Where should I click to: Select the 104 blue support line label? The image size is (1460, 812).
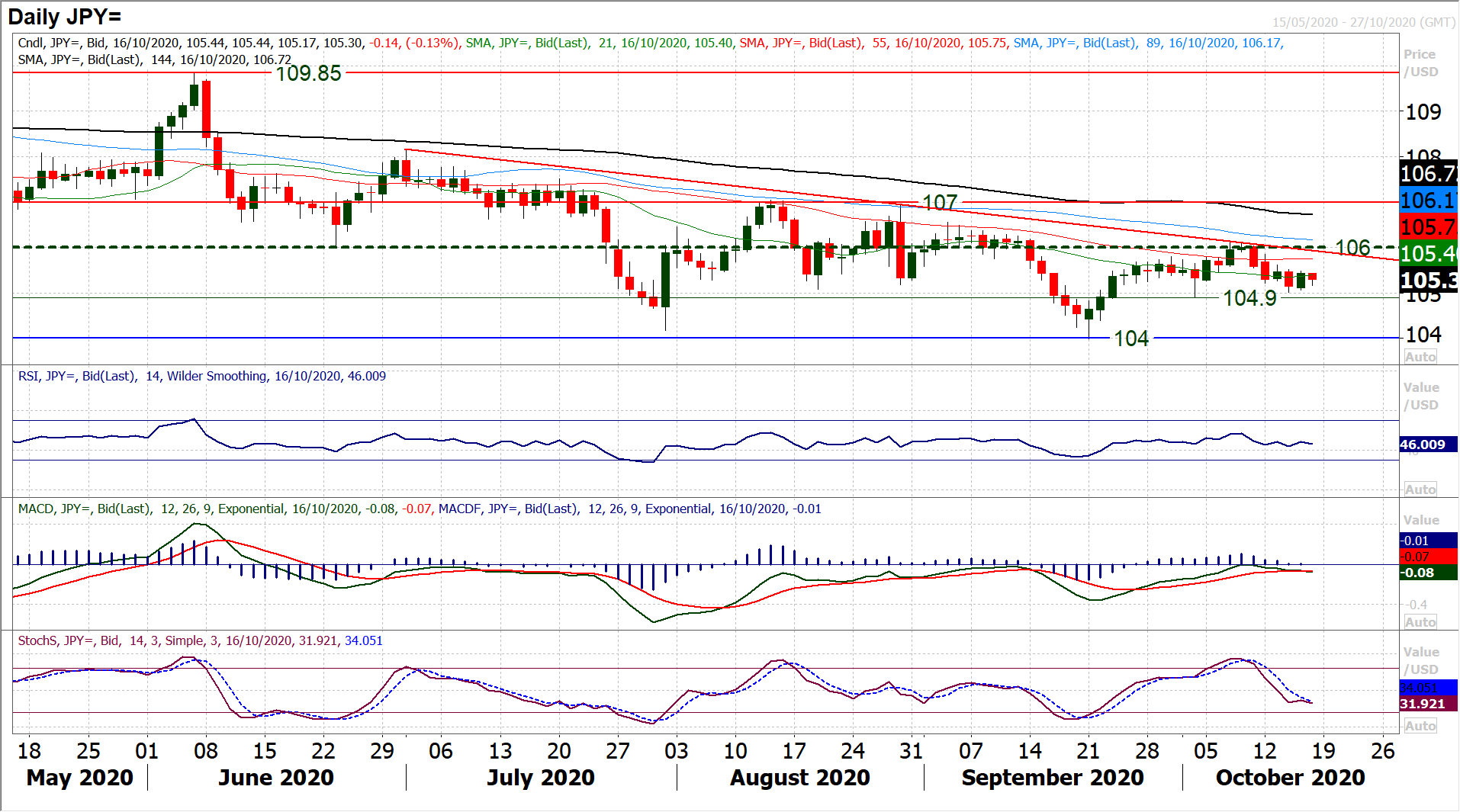[x=1130, y=338]
